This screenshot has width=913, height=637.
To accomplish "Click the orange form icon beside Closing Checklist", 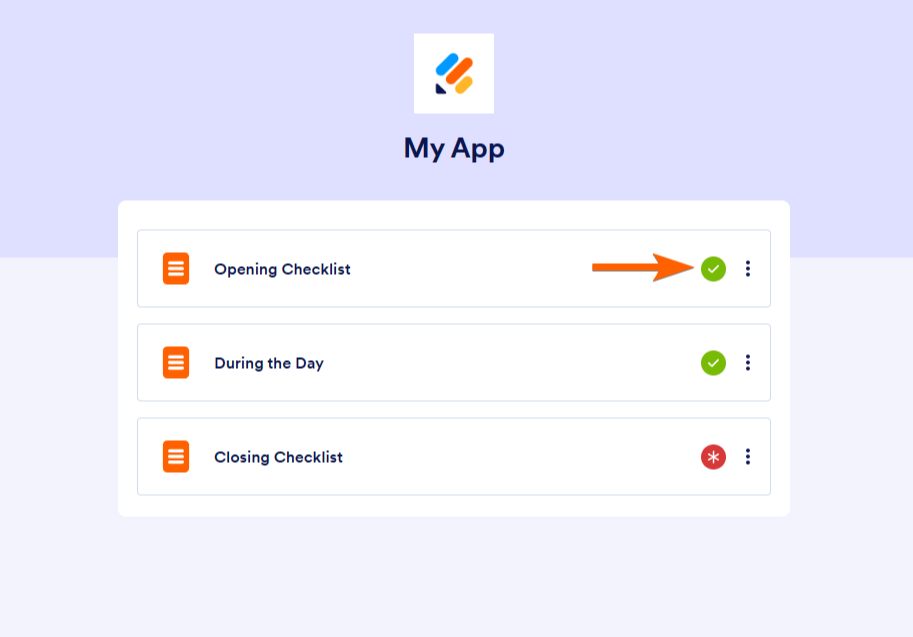I will (x=176, y=456).
